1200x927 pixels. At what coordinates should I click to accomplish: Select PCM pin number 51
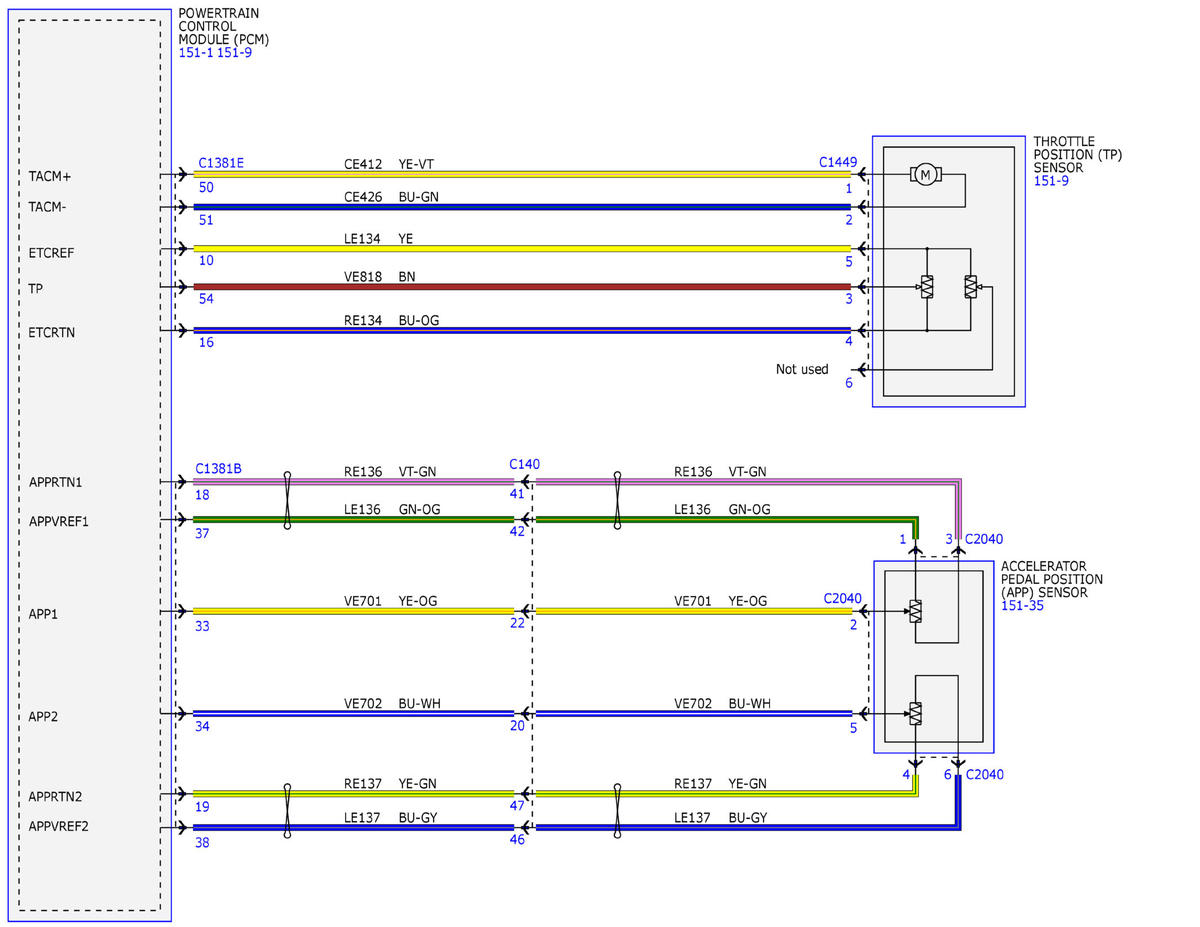tap(205, 219)
